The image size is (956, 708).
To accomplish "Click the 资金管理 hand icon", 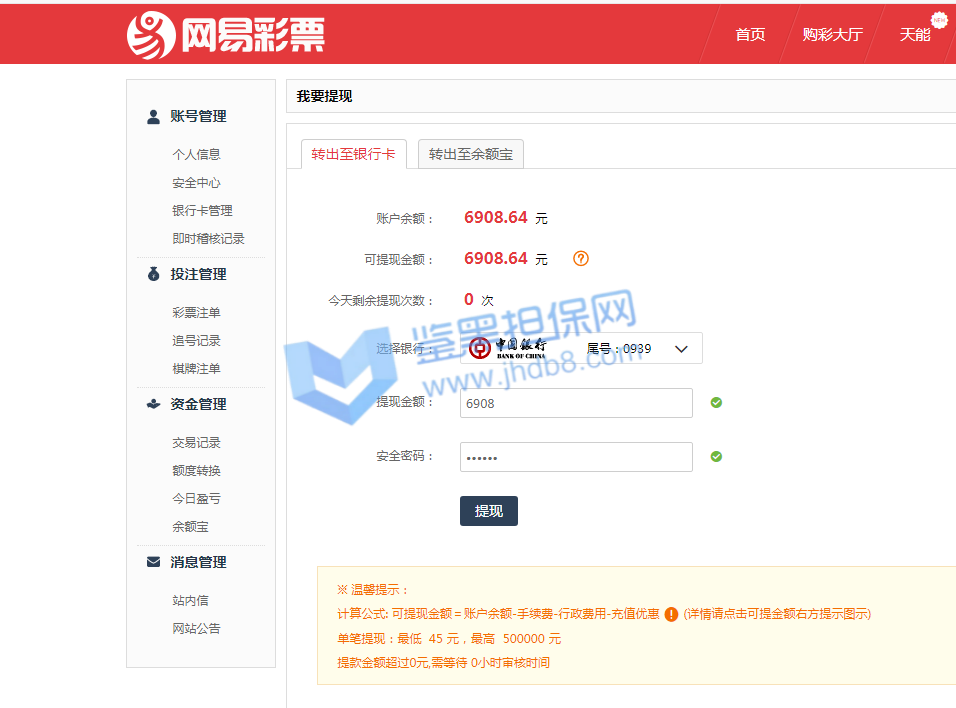I will (153, 404).
